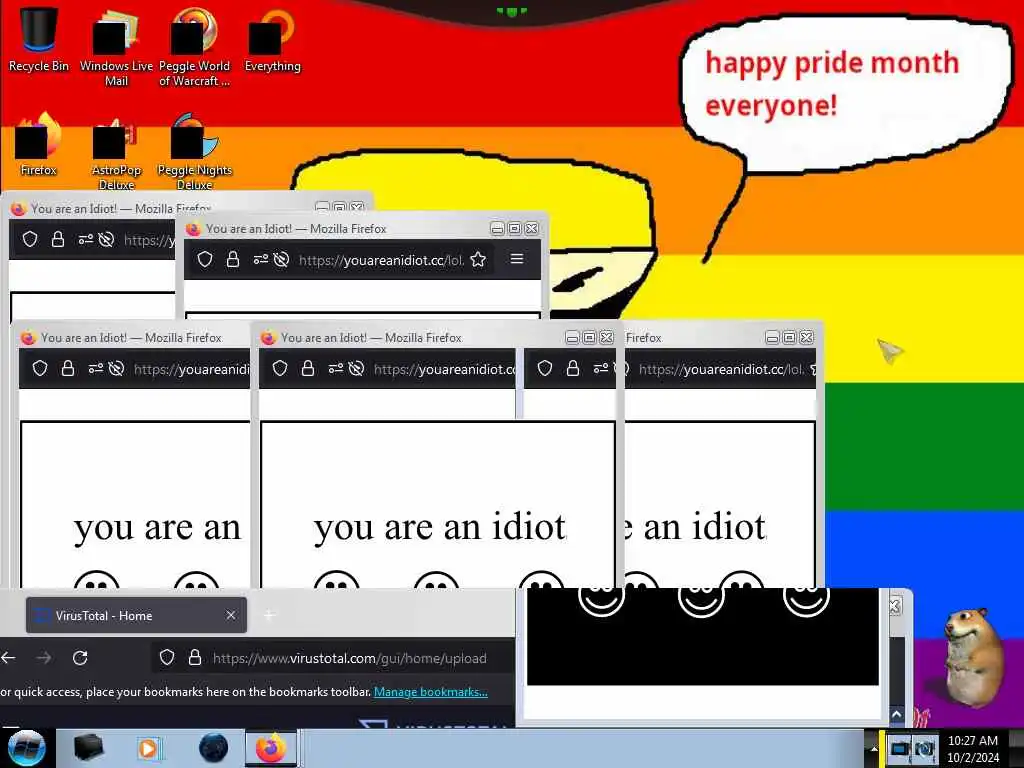Open the Recycle Bin desktop icon
This screenshot has height=768, width=1024.
[x=39, y=40]
